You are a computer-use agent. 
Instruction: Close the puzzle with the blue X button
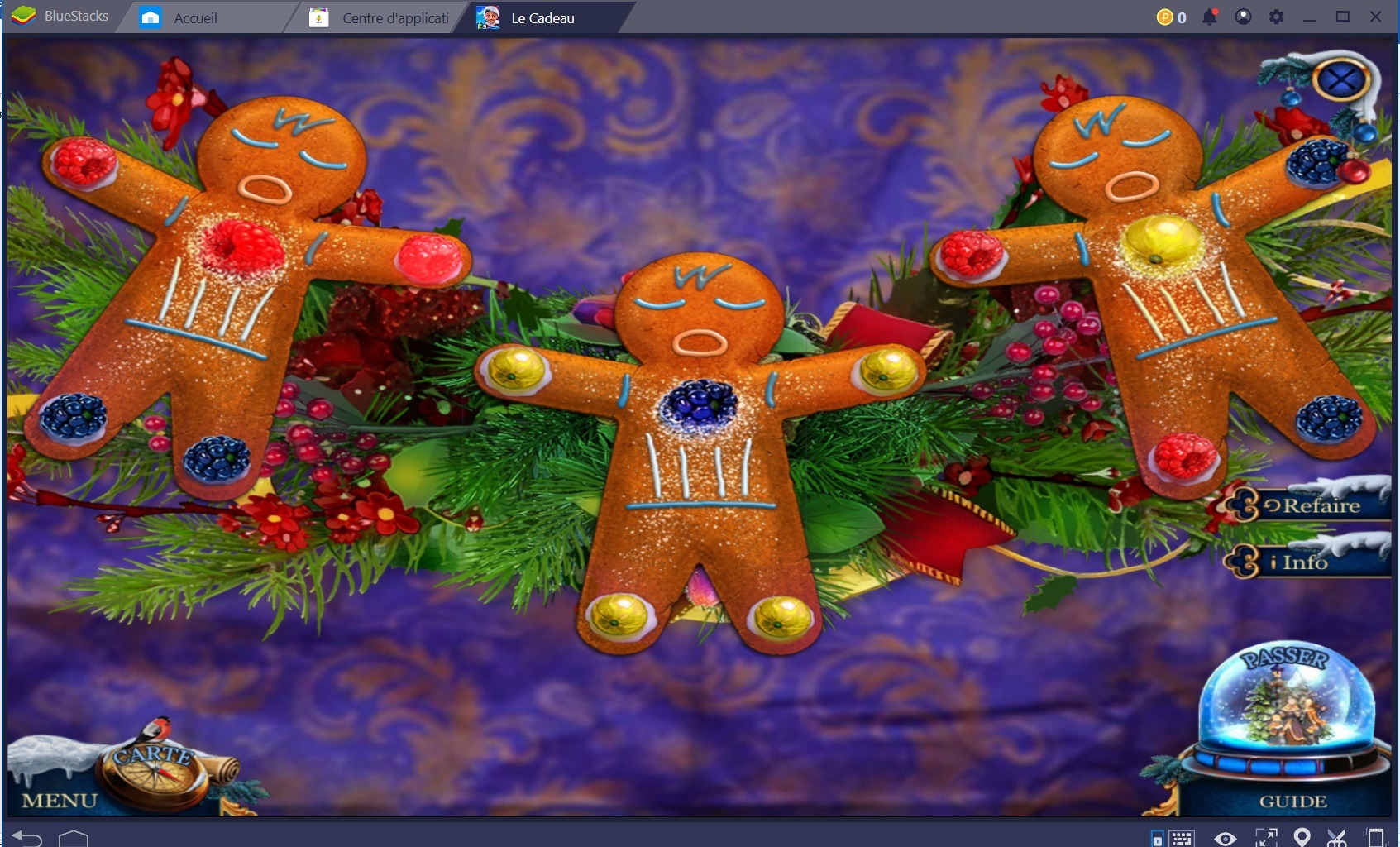pyautogui.click(x=1340, y=80)
